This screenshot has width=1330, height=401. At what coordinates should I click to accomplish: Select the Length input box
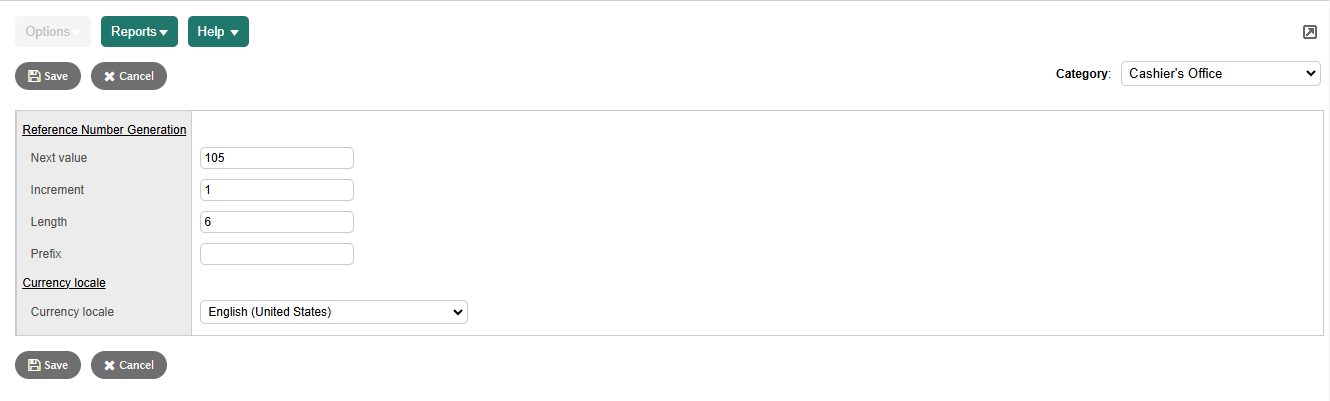277,222
